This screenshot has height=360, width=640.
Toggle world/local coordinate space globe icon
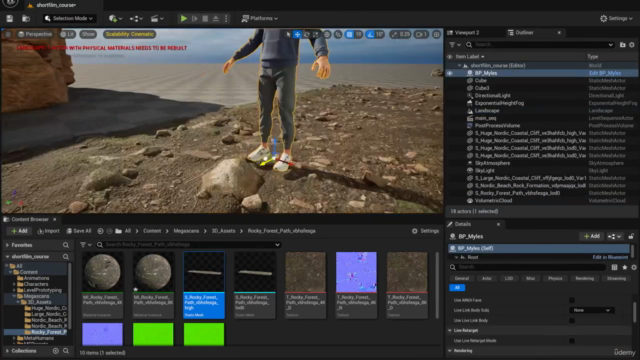coord(327,35)
